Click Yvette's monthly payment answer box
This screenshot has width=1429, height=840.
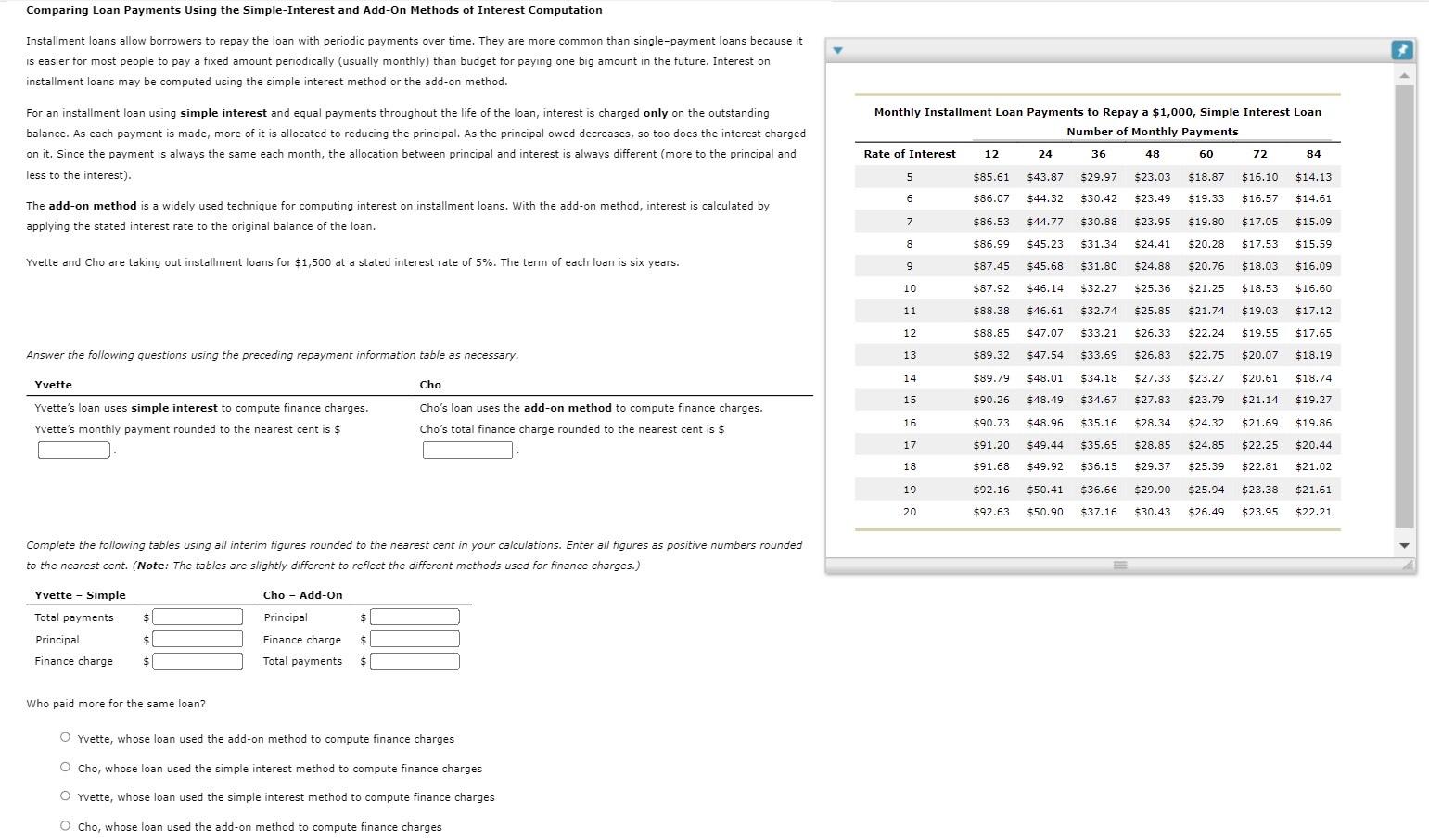(73, 450)
